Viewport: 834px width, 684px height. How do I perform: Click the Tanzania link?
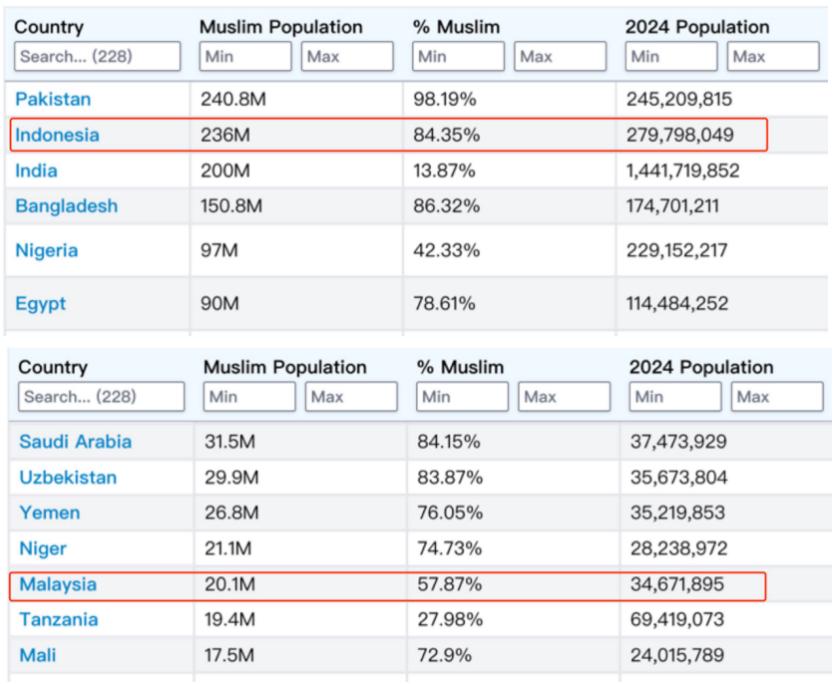pos(58,620)
